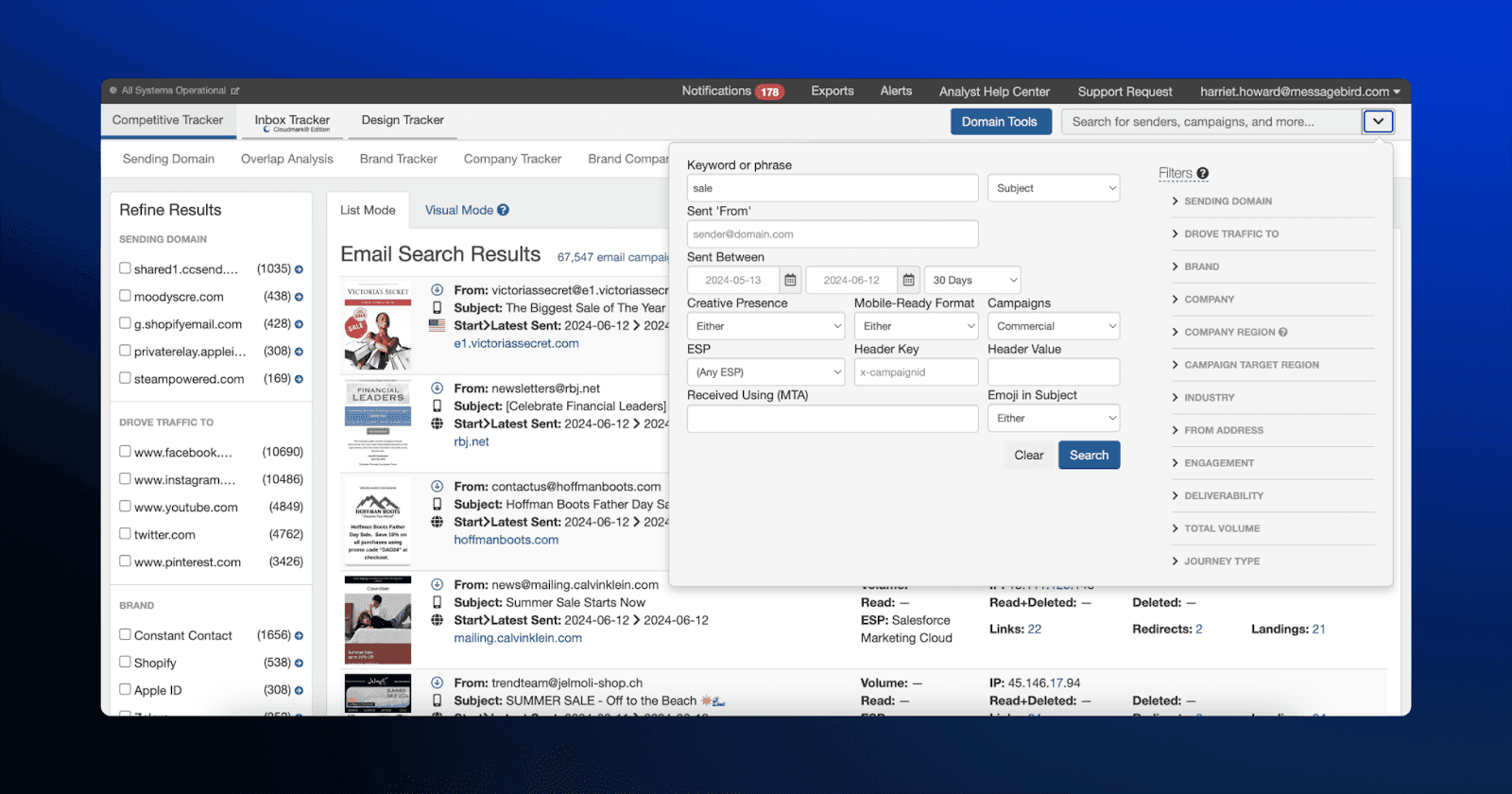Screen dimensions: 1512x794
Task: Open the 30 Days range dropdown
Action: [972, 280]
